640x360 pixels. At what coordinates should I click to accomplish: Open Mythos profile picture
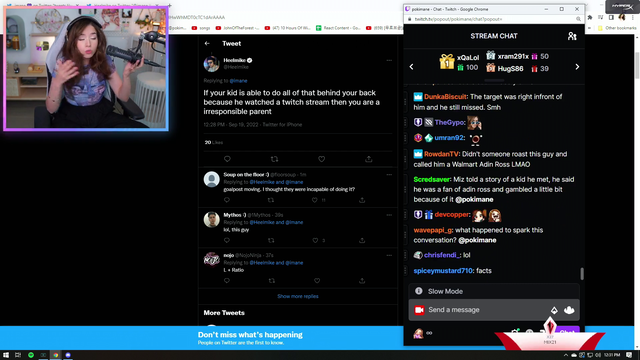(x=211, y=220)
